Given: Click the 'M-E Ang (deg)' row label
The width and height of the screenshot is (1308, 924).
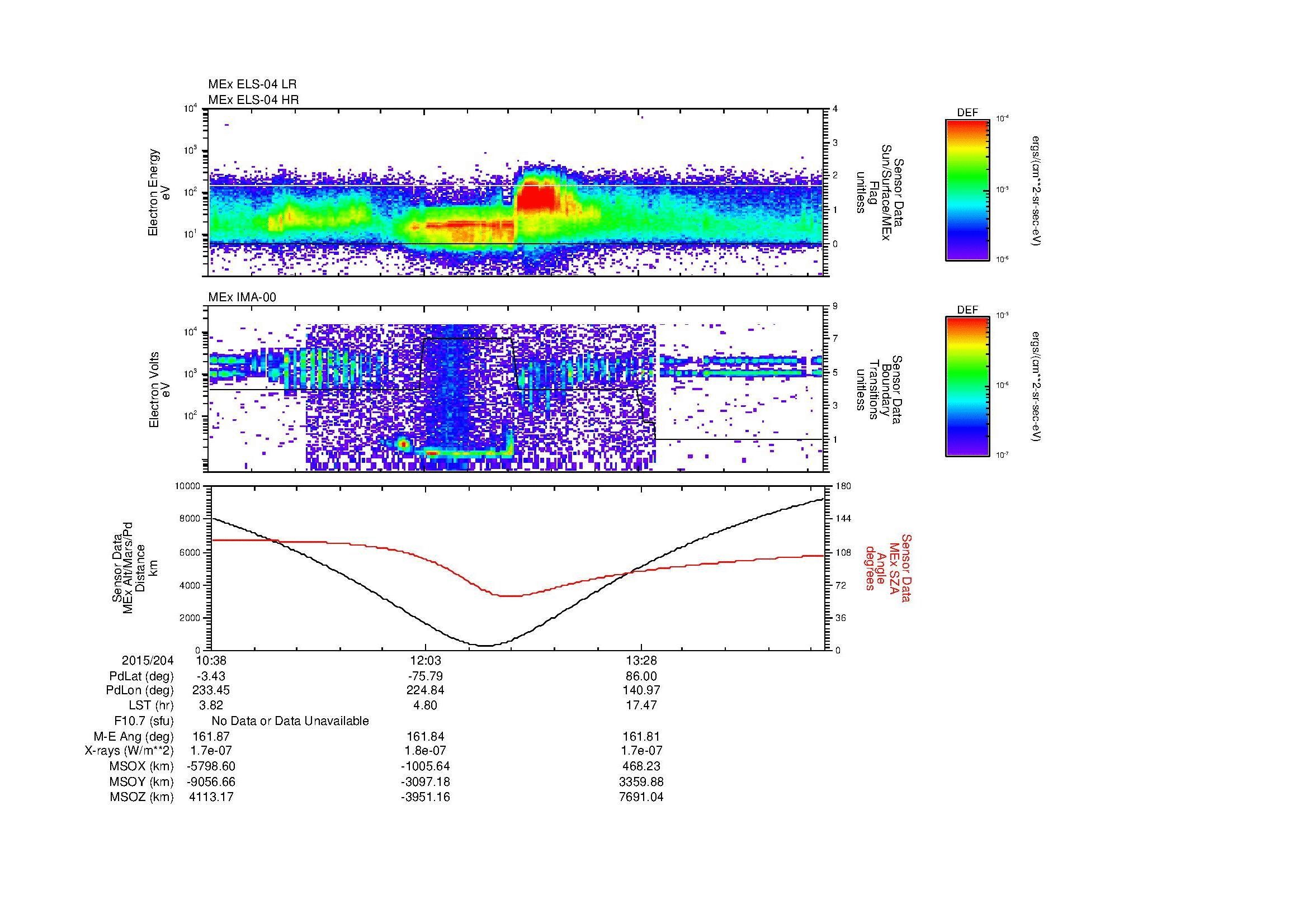Looking at the screenshot, I should pos(134,737).
